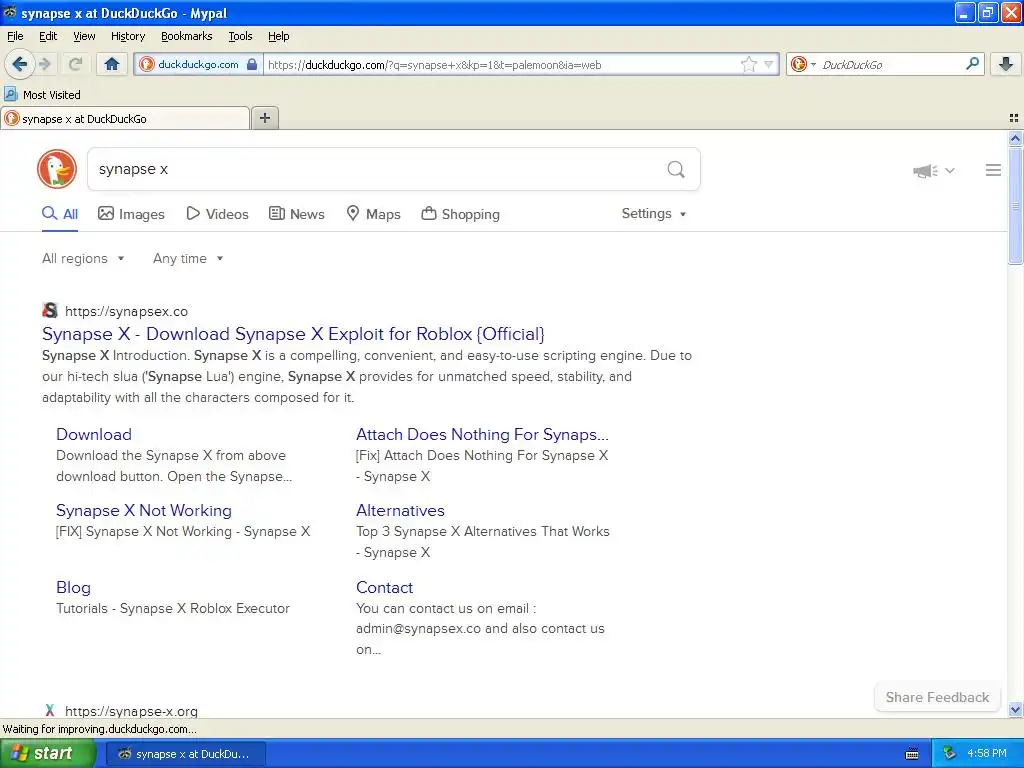
Task: Switch to Maps results
Action: [374, 214]
